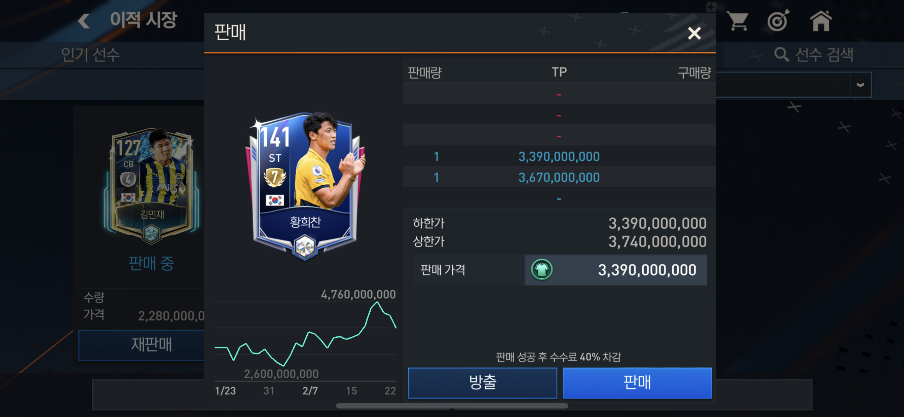904x417 pixels.
Task: Open the shopping cart store icon
Action: coord(737,21)
